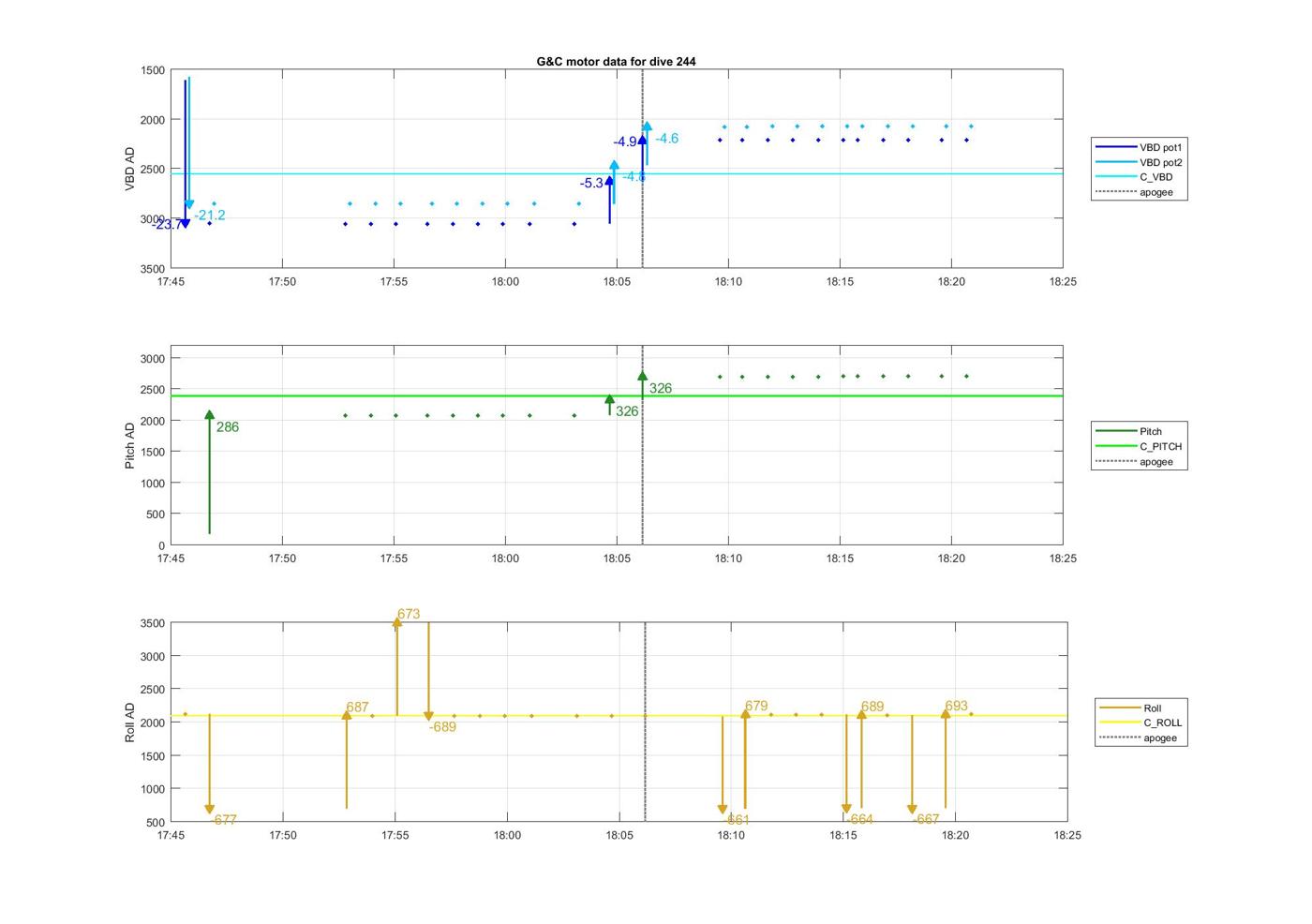Image resolution: width=1312 pixels, height=924 pixels.
Task: Click the '687' roll annotation
Action: point(357,708)
